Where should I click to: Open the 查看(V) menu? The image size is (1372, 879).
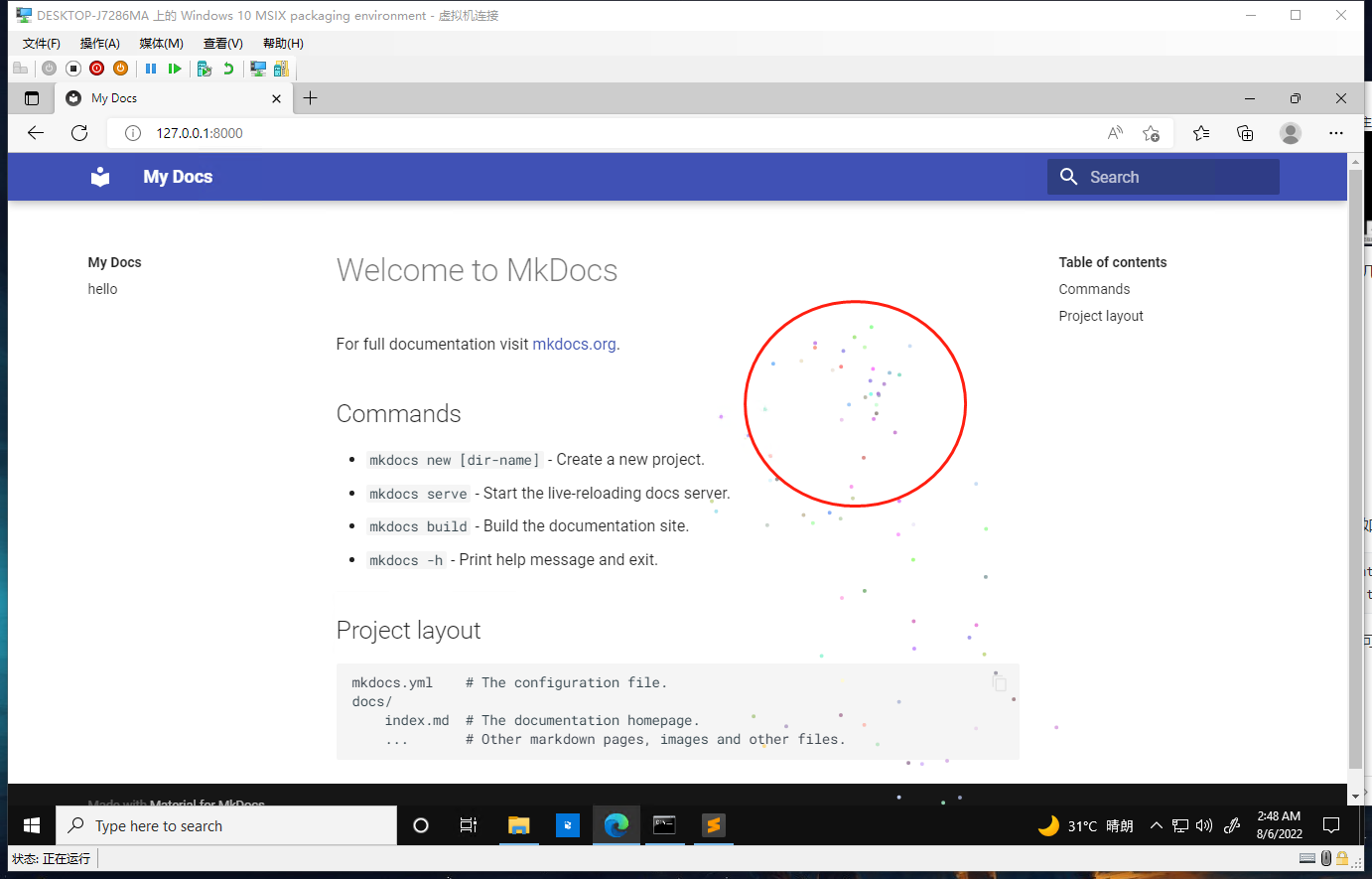(x=222, y=44)
